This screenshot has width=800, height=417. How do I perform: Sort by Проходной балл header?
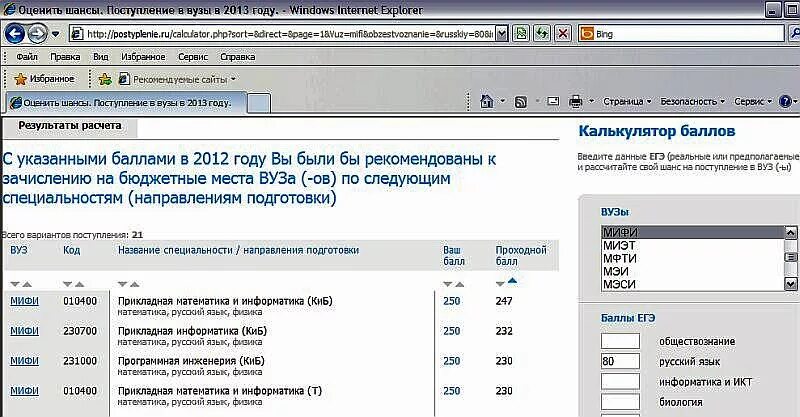(x=520, y=256)
